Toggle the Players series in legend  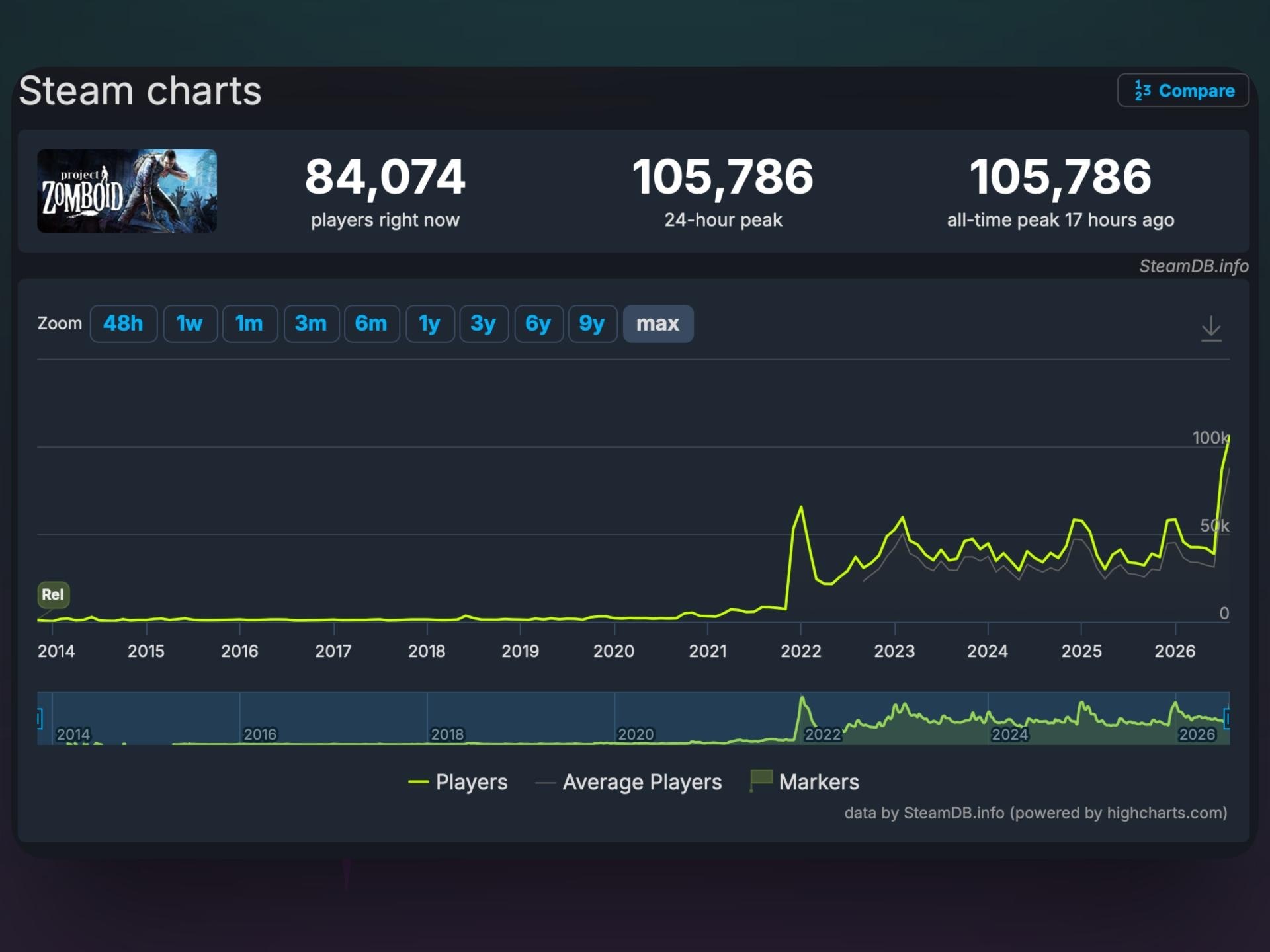(x=458, y=782)
